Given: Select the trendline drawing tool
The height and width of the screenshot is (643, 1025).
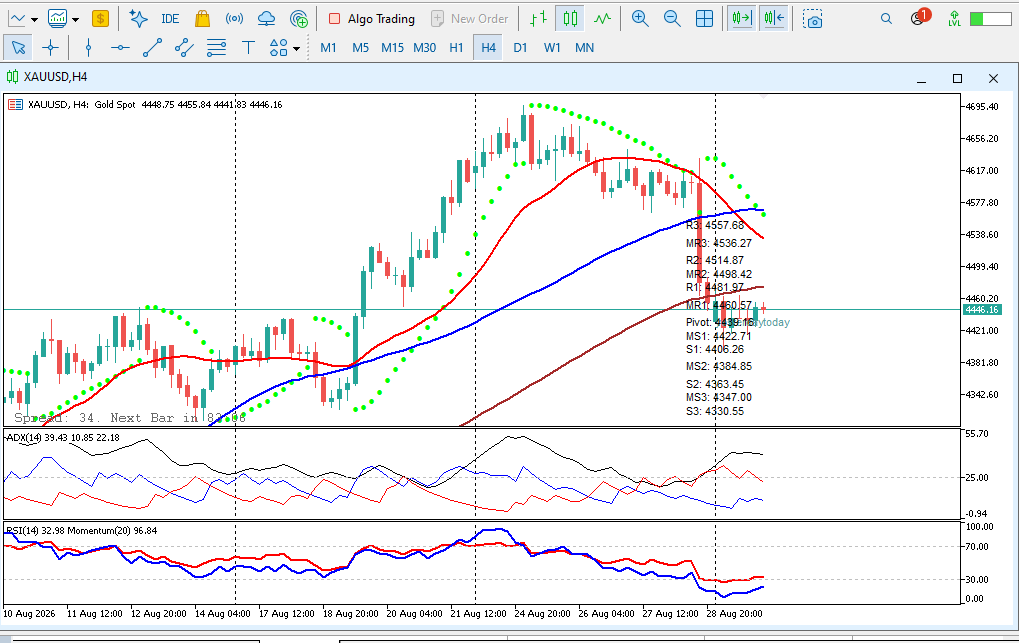Looking at the screenshot, I should 152,48.
